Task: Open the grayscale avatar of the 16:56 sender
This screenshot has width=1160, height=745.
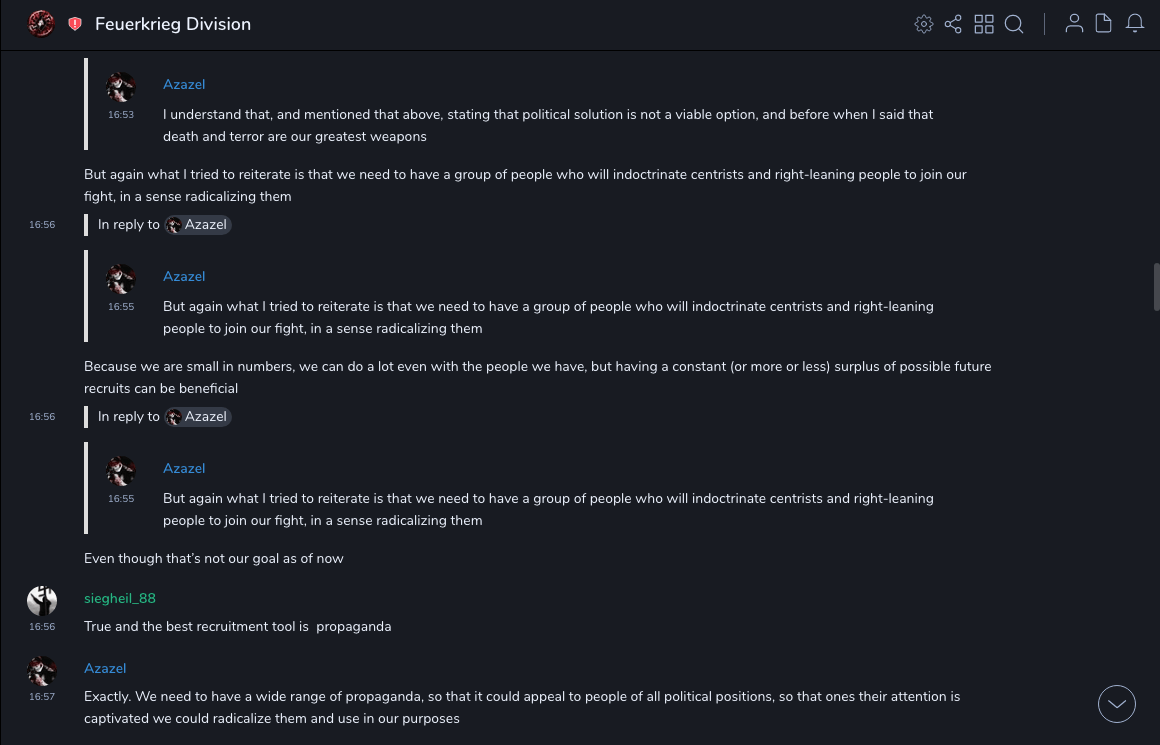Action: click(42, 601)
